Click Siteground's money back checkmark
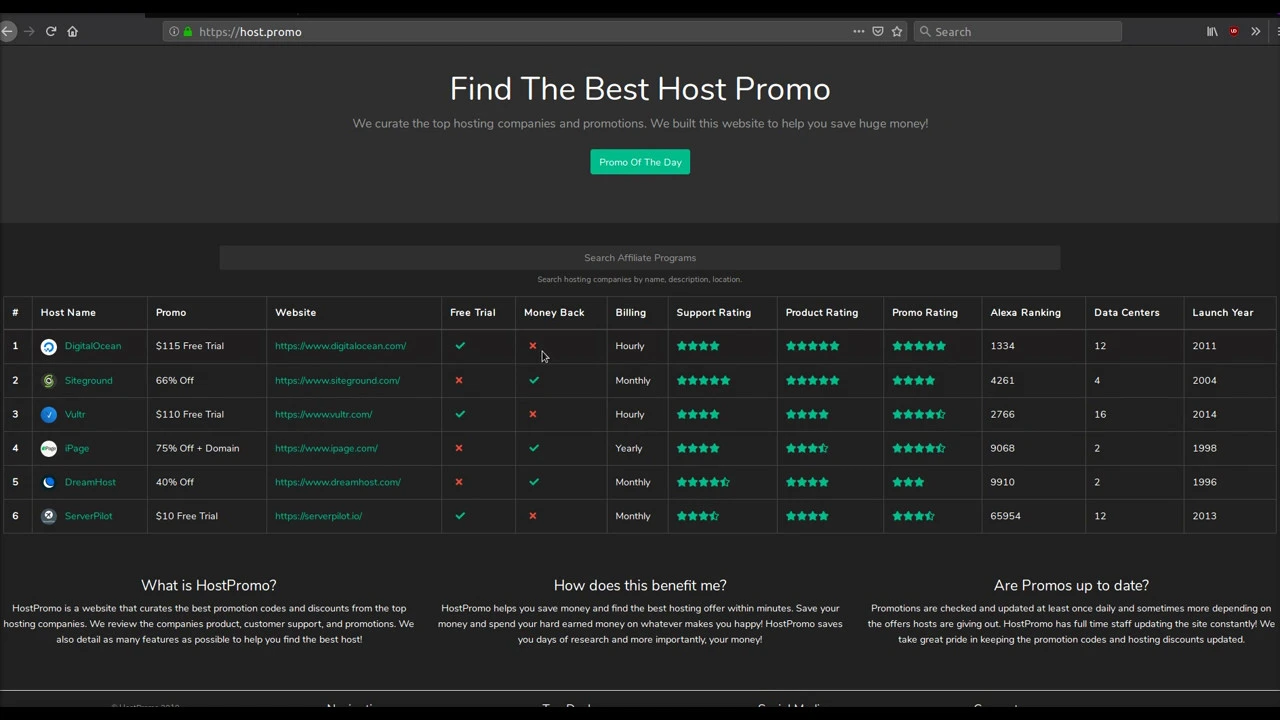 tap(534, 380)
